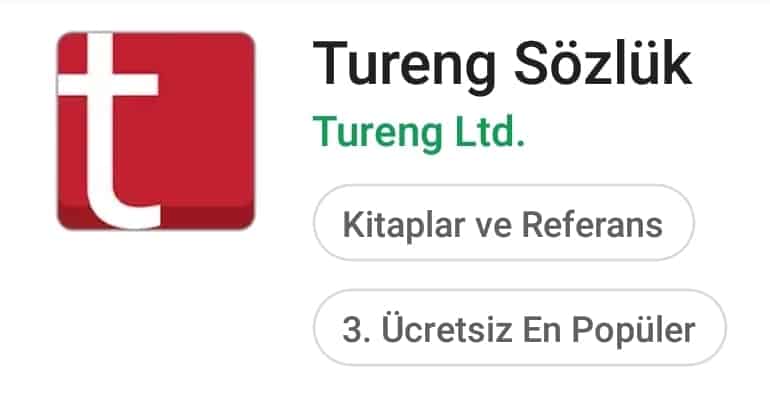Open the Tureng Ltd. developer page
The width and height of the screenshot is (770, 406).
(x=419, y=132)
